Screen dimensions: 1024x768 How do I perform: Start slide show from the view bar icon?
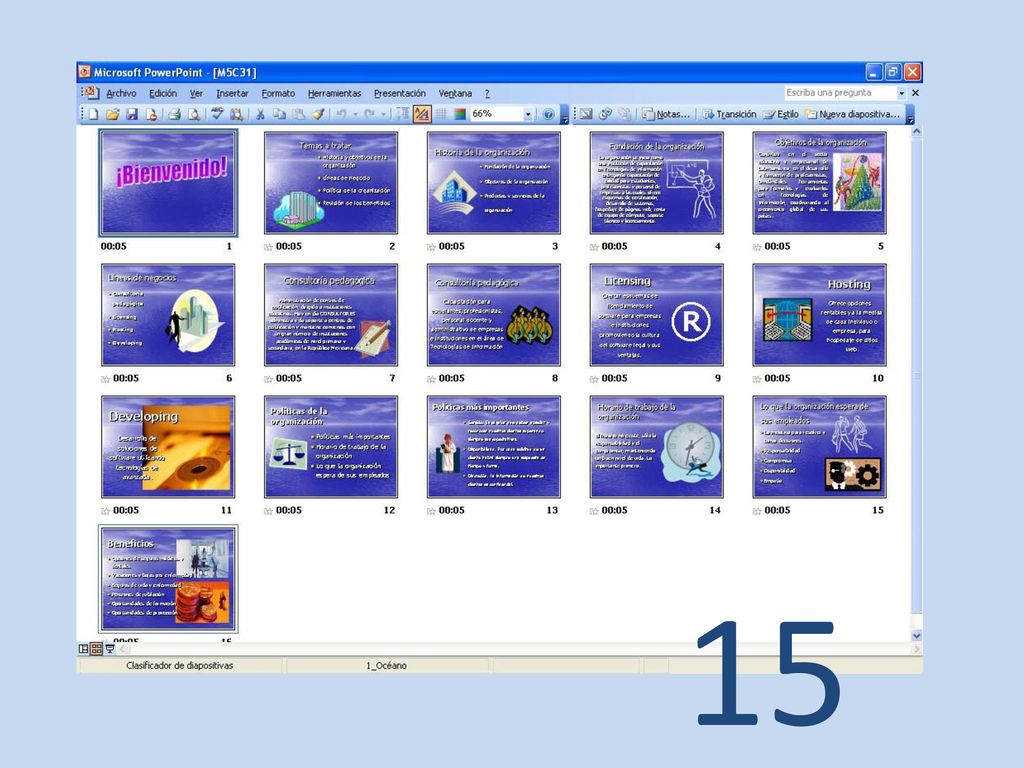coord(110,648)
